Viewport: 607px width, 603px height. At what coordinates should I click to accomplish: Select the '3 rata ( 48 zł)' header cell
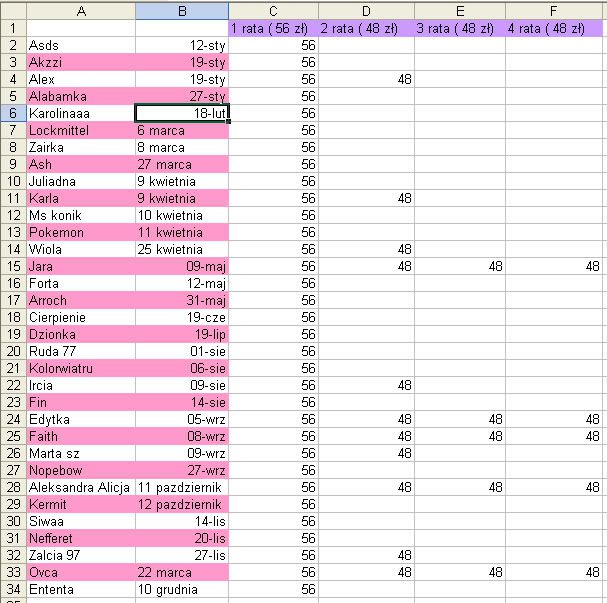click(x=460, y=28)
